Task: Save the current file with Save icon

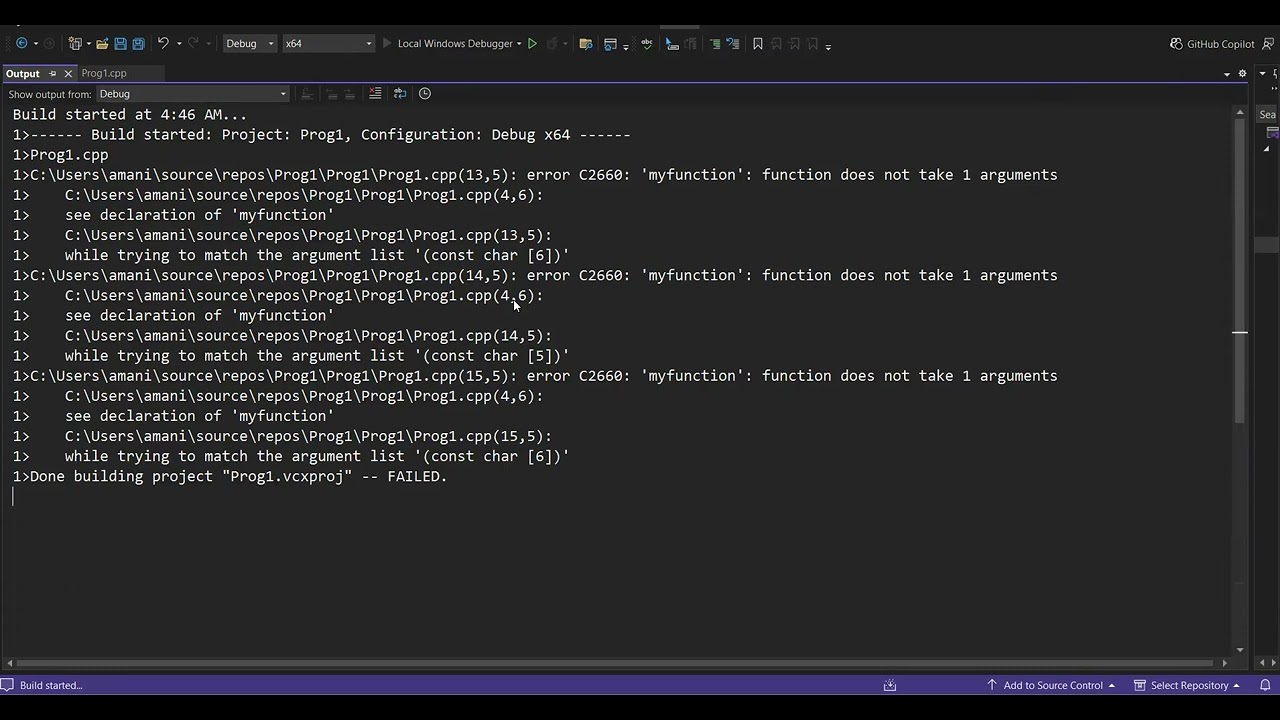Action: 120,44
